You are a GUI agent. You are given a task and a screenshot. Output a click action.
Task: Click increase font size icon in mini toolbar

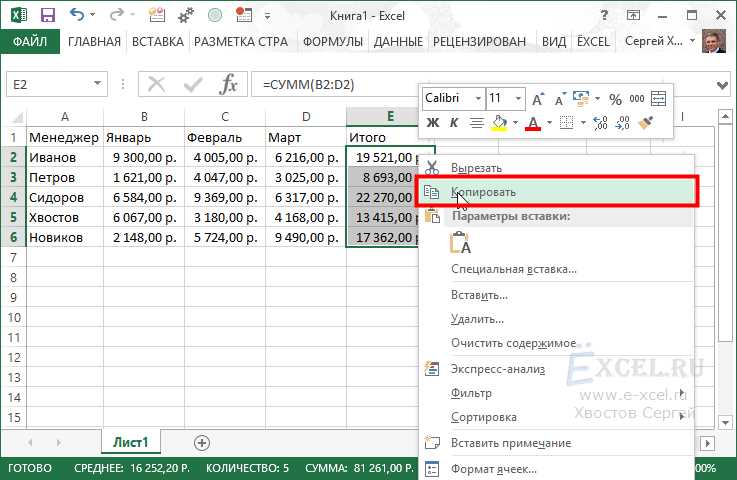(537, 99)
